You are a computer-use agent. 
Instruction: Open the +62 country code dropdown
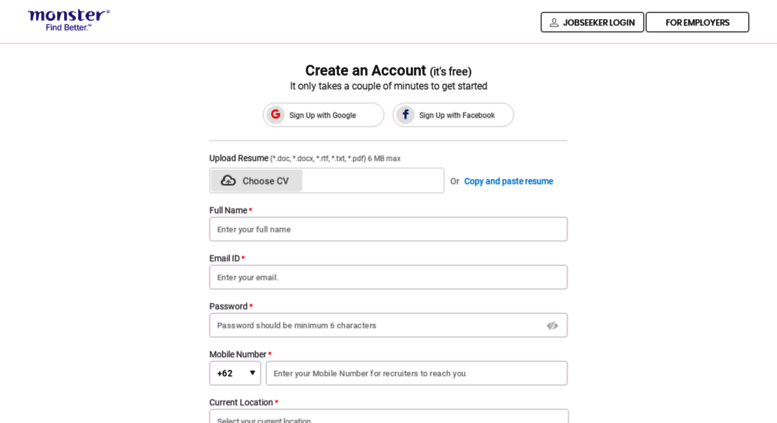click(x=235, y=373)
